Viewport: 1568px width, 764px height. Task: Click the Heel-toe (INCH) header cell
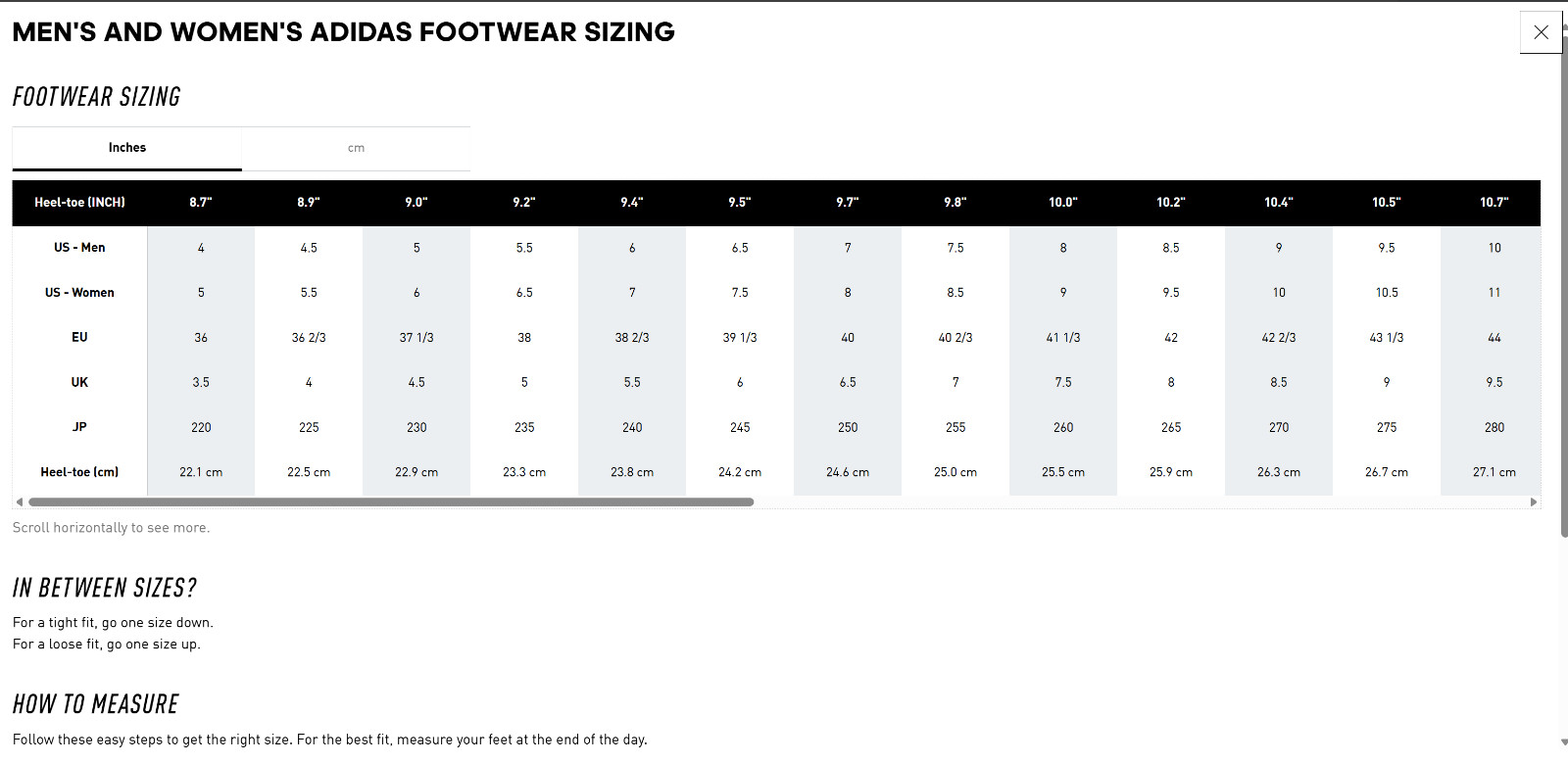click(x=80, y=203)
